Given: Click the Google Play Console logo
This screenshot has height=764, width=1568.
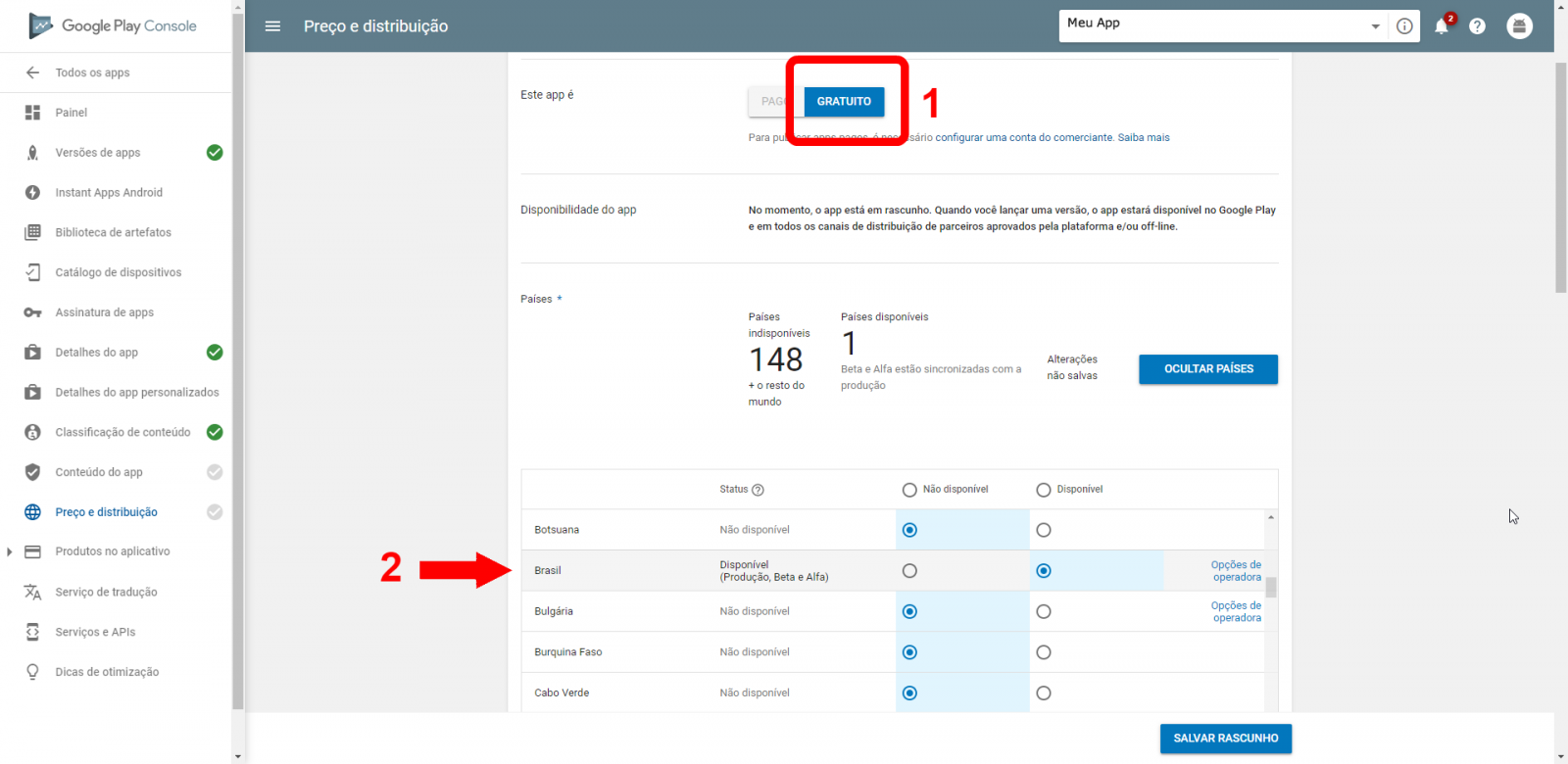Looking at the screenshot, I should click(112, 25).
